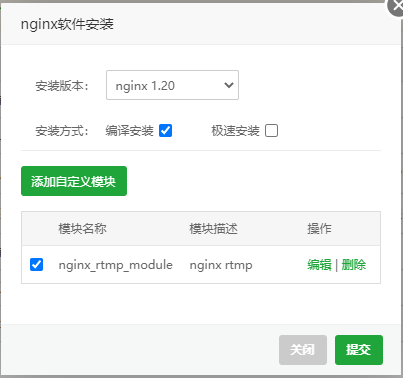Toggle the 编译安装 checkbox
Viewport: 403px width, 378px height.
coord(165,131)
